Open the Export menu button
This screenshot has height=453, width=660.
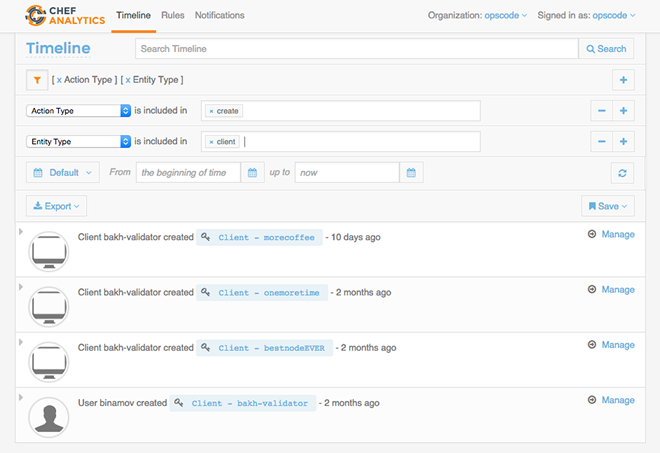[x=56, y=206]
